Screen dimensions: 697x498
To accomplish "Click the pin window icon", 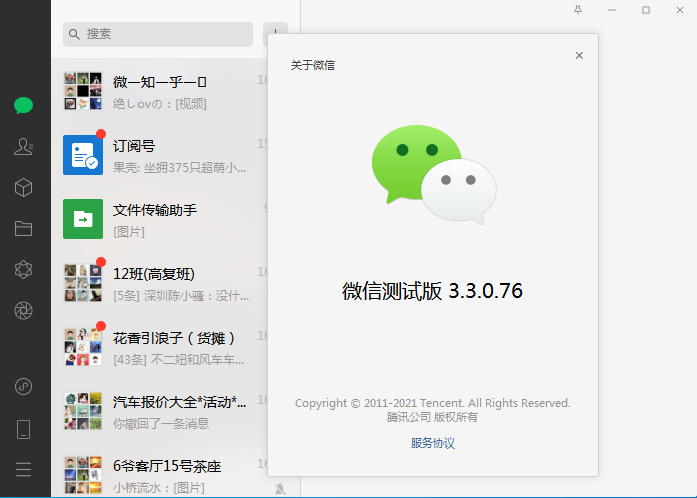I will pos(578,10).
